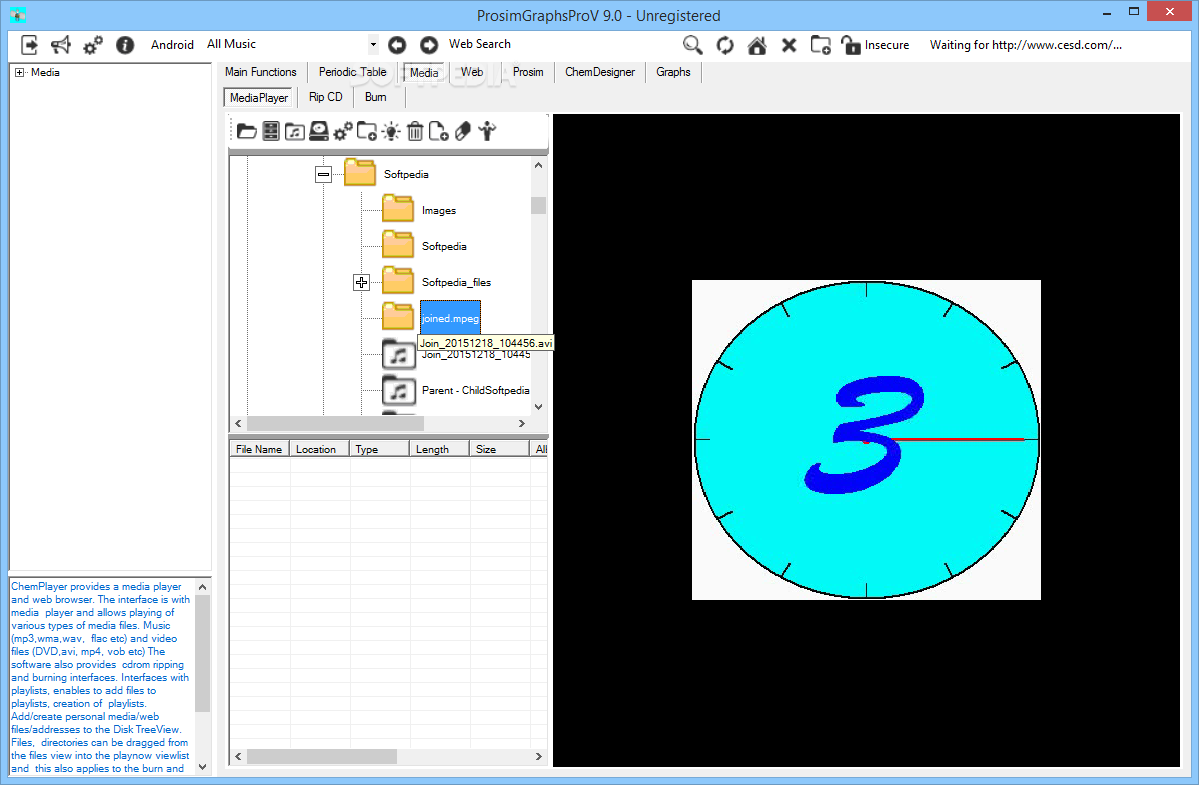
Task: Click folder tree vertical scrollbar up arrow
Action: (x=538, y=165)
